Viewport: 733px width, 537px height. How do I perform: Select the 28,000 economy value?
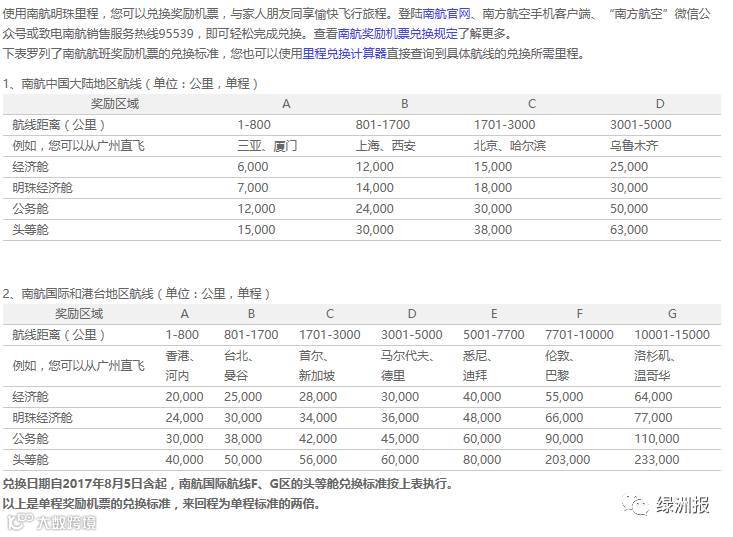pos(318,397)
